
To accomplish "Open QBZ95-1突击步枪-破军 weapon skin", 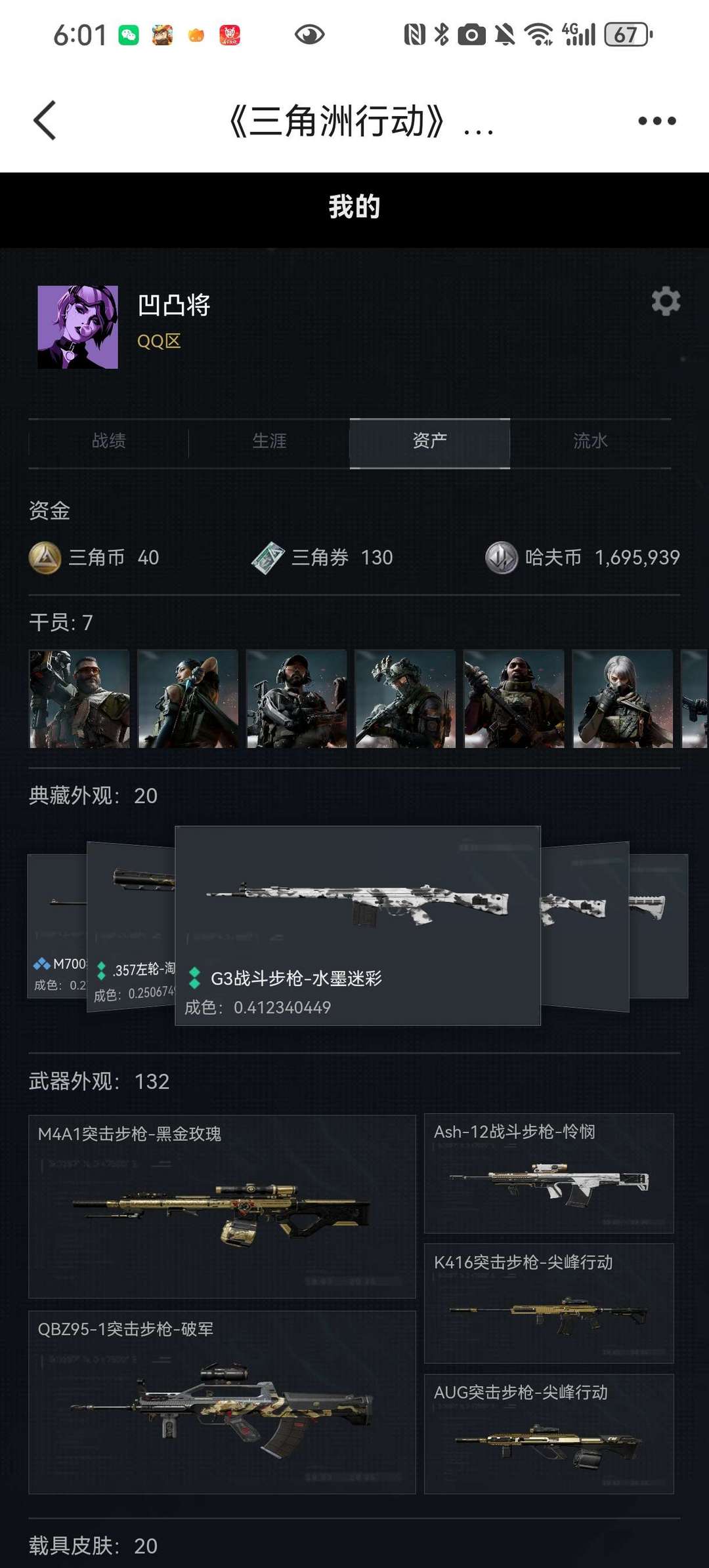I will point(222,1402).
